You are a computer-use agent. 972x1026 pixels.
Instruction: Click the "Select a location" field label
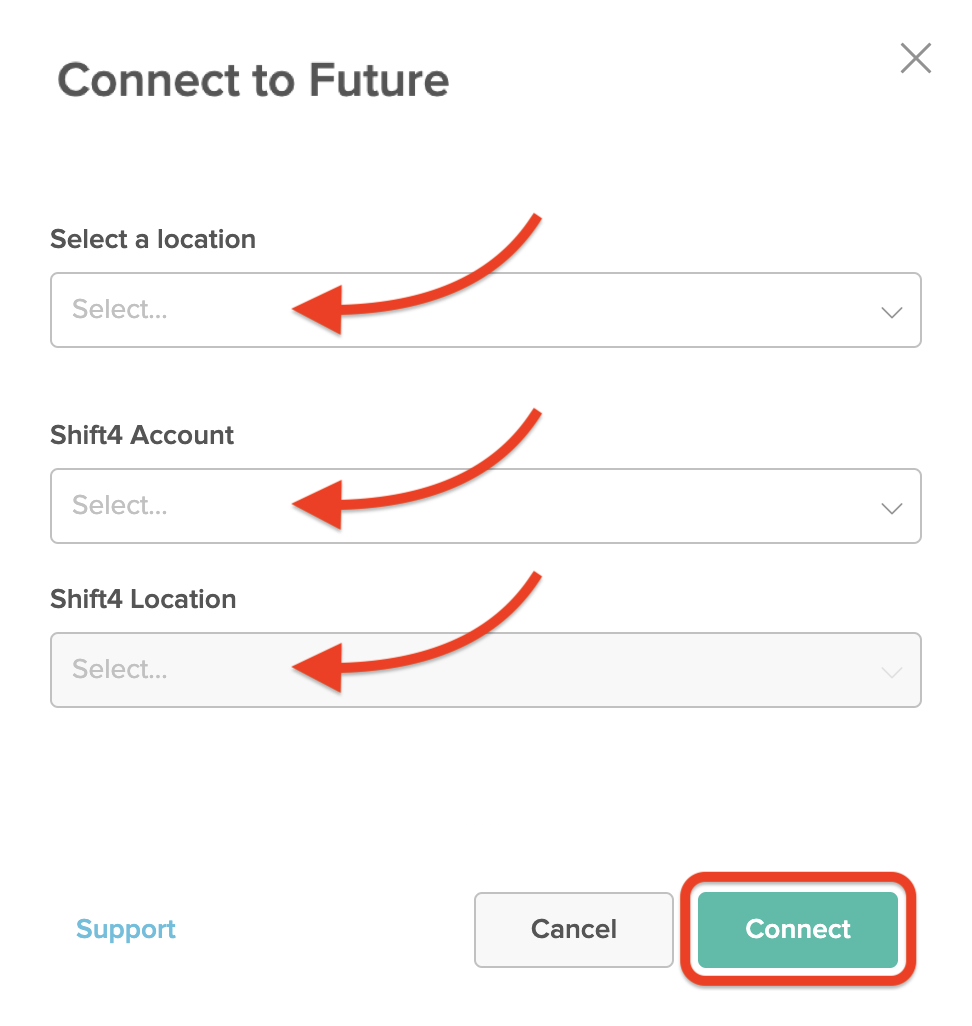pyautogui.click(x=153, y=240)
